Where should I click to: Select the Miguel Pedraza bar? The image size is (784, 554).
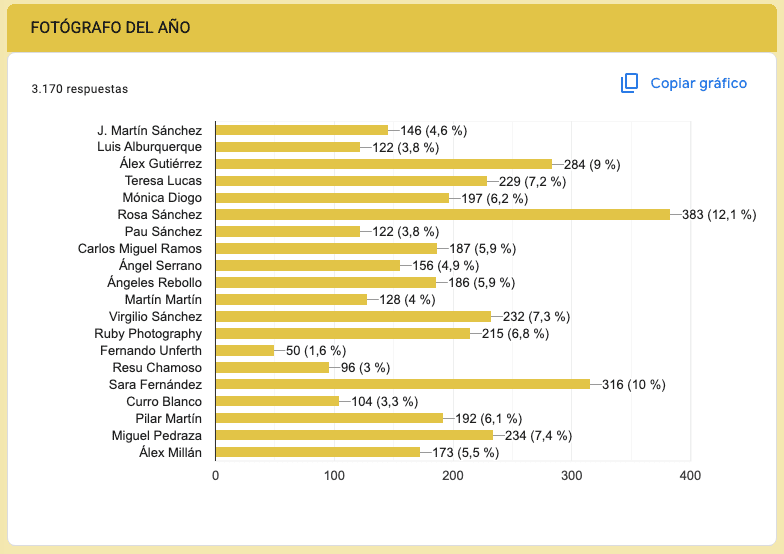pyautogui.click(x=354, y=436)
